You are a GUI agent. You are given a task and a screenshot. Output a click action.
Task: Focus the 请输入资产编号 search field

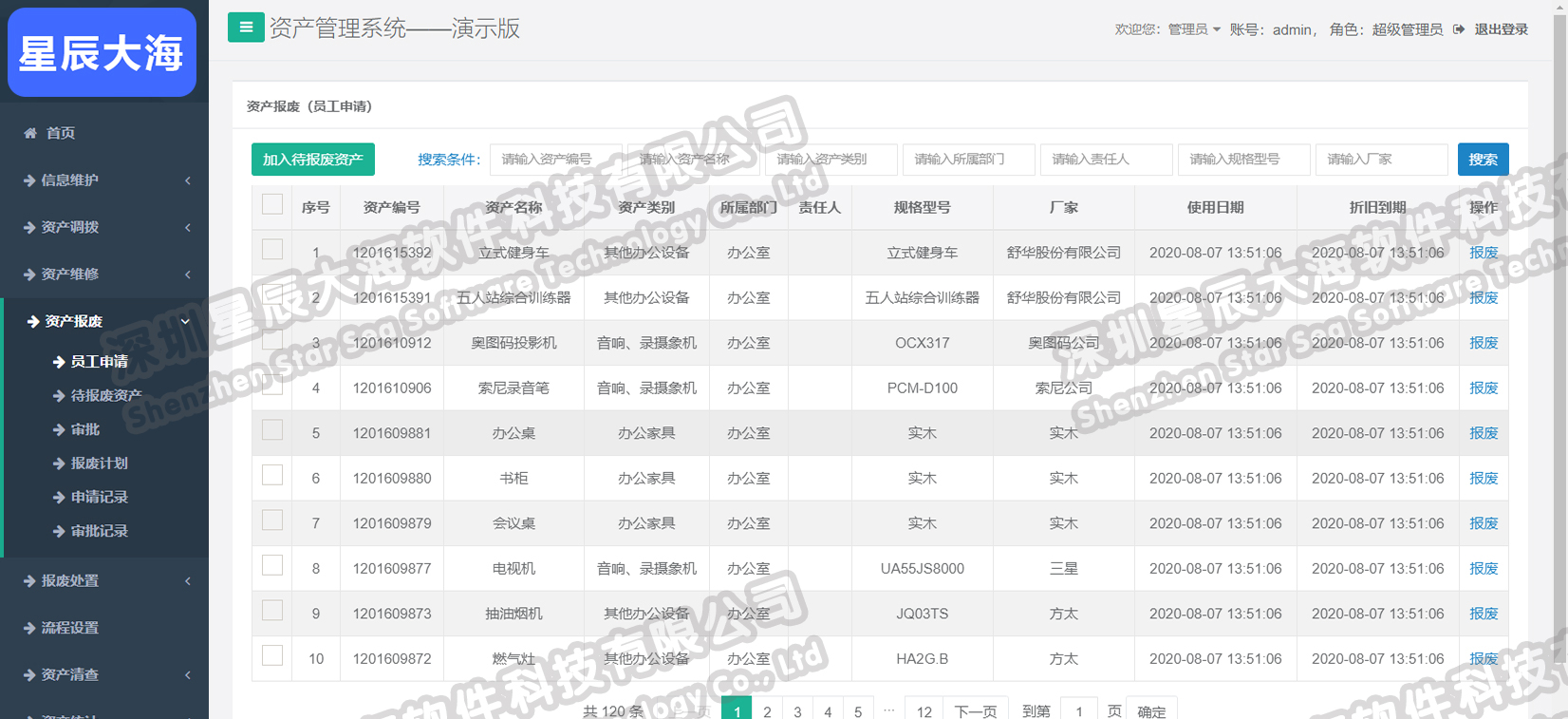coord(556,160)
